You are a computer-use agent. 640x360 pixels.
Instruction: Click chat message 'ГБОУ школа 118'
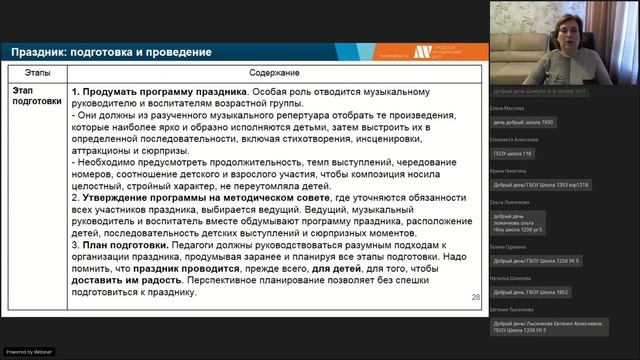click(512, 154)
